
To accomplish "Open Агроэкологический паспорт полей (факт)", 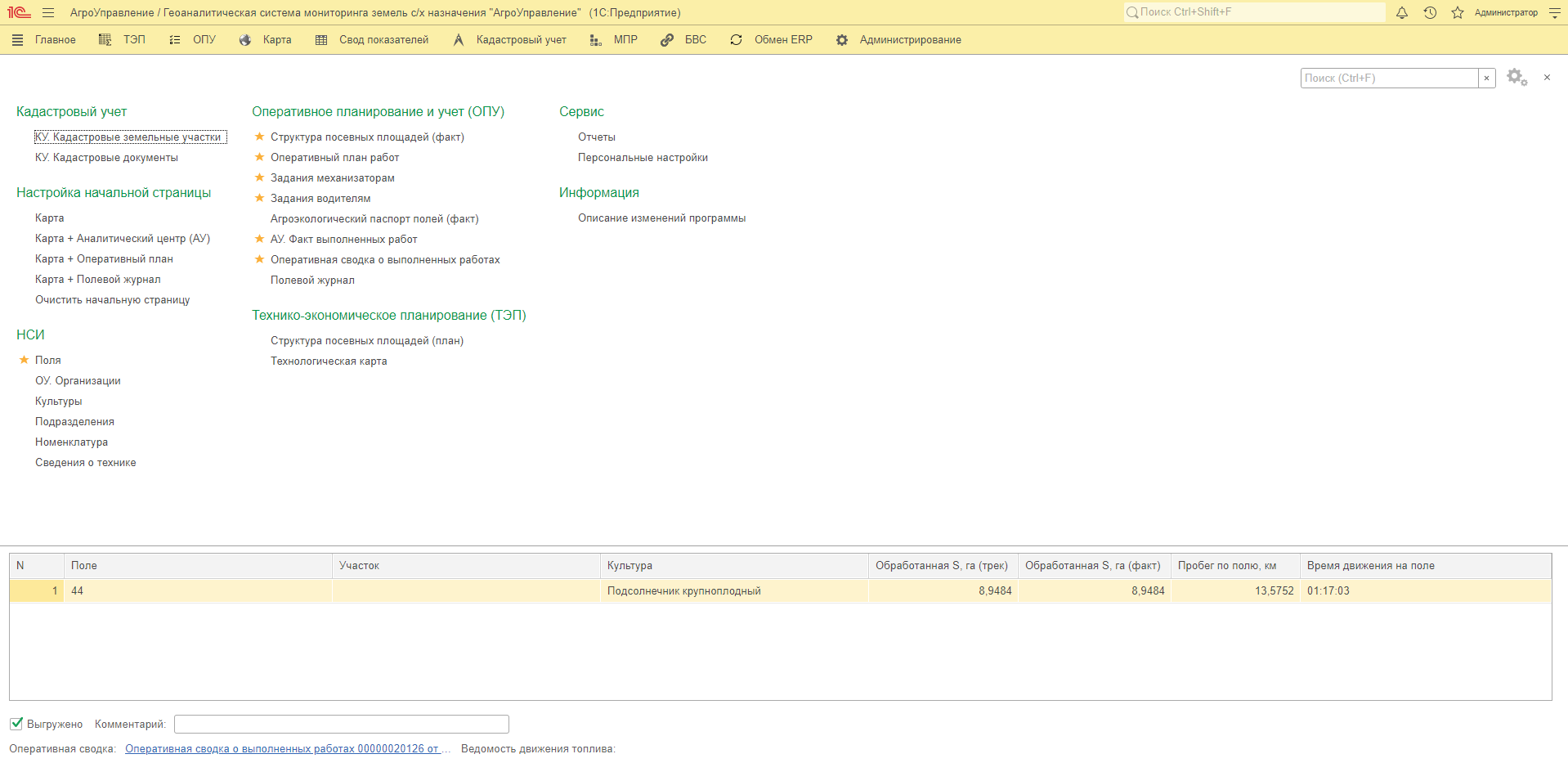I will coord(374,219).
